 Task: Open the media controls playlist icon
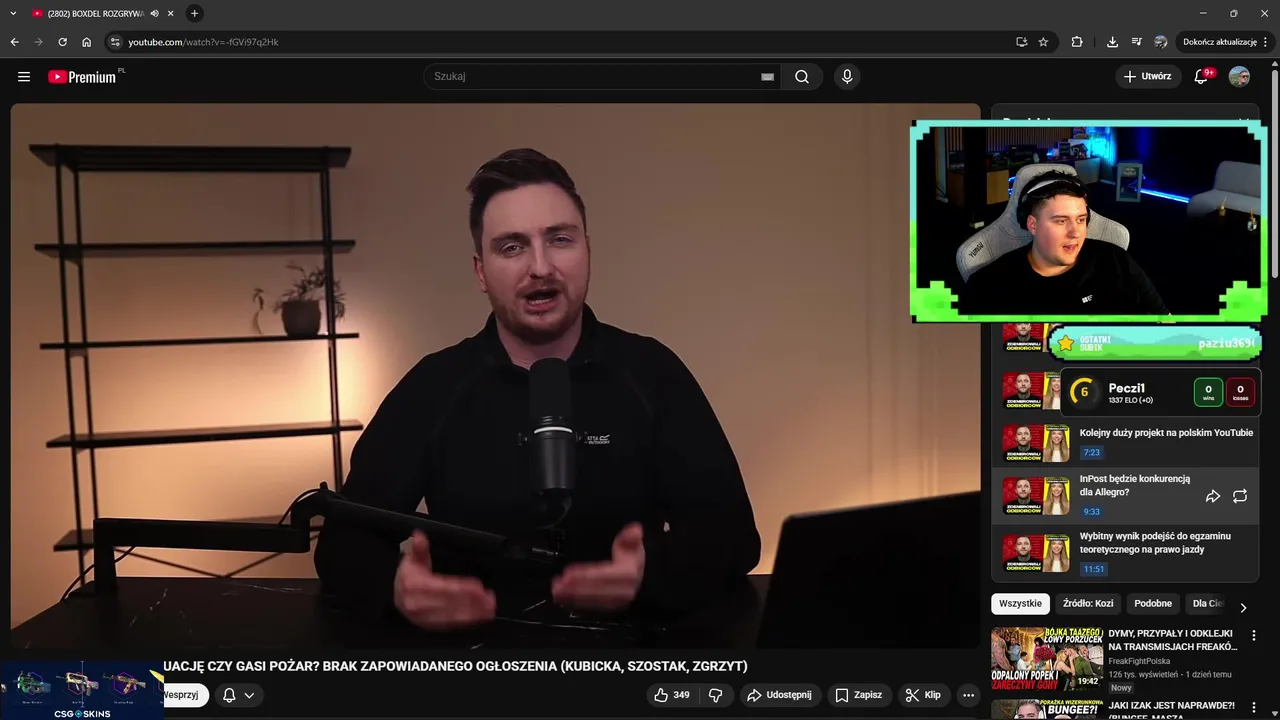coord(1136,42)
